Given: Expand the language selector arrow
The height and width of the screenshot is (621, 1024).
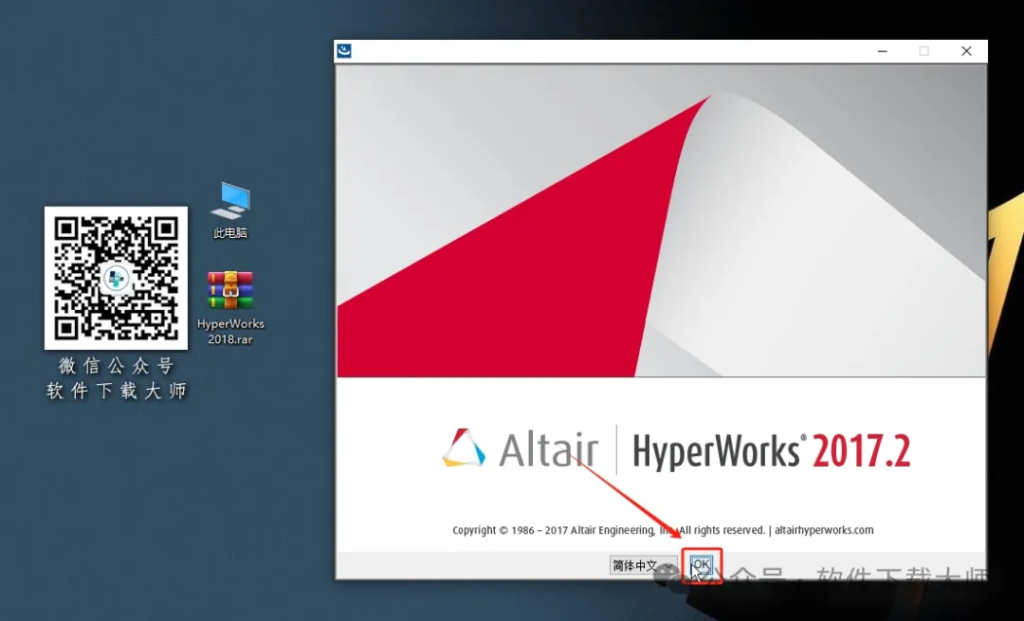Looking at the screenshot, I should tap(668, 567).
